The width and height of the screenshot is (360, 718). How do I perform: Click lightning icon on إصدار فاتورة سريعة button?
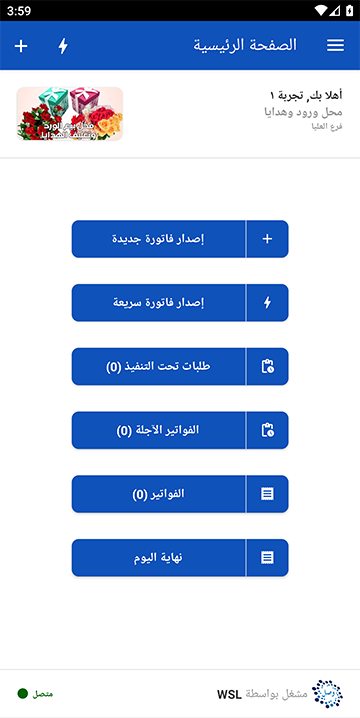(x=267, y=303)
